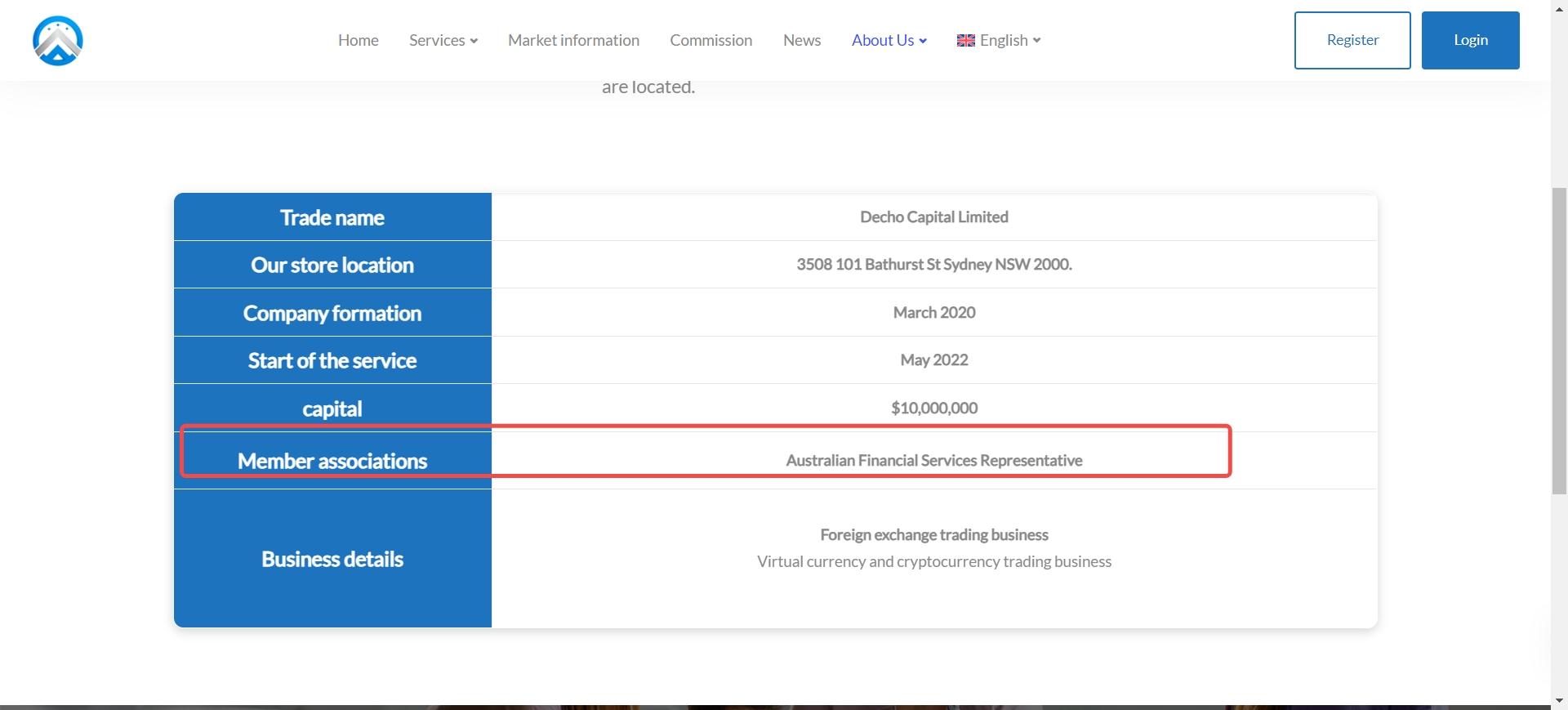1568x710 pixels.
Task: Expand the About Us dropdown
Action: [889, 40]
